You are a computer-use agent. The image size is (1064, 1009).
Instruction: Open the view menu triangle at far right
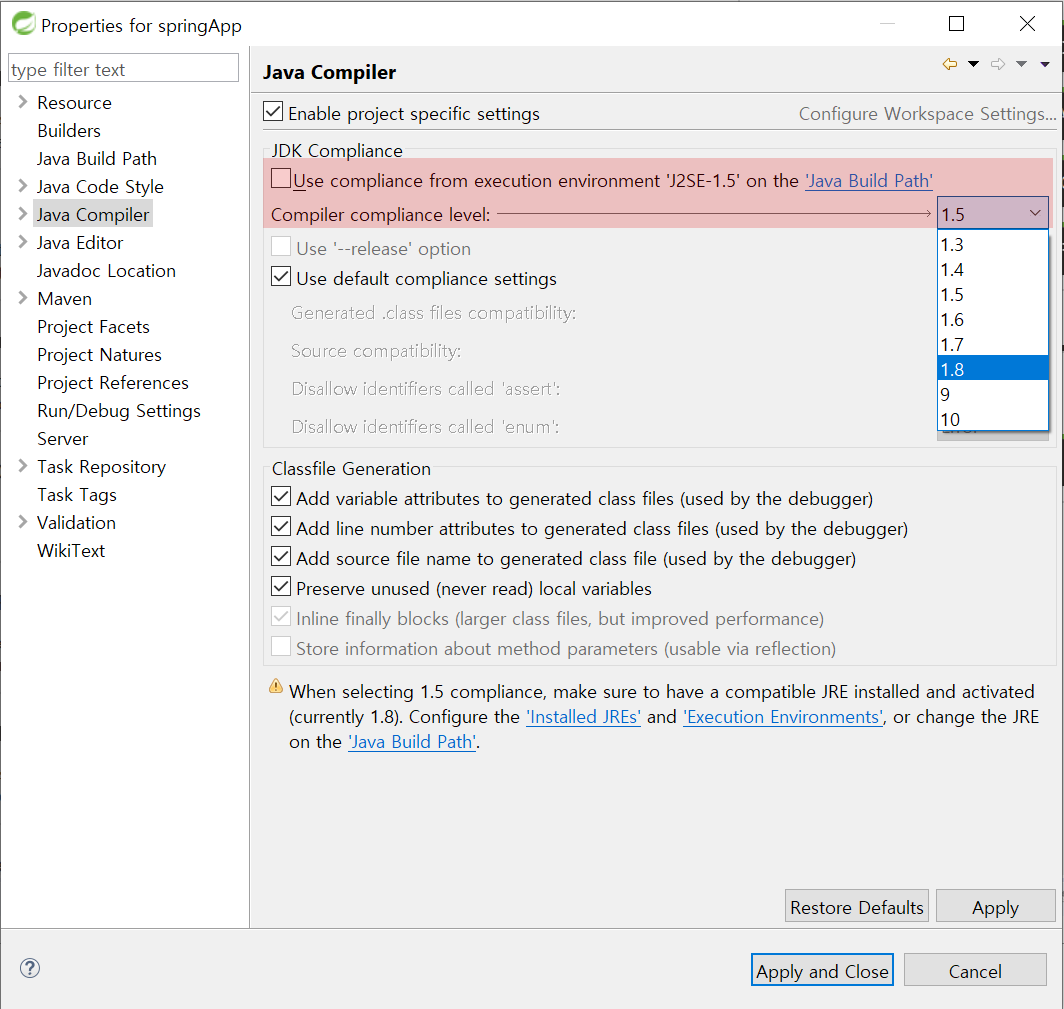[x=1045, y=64]
